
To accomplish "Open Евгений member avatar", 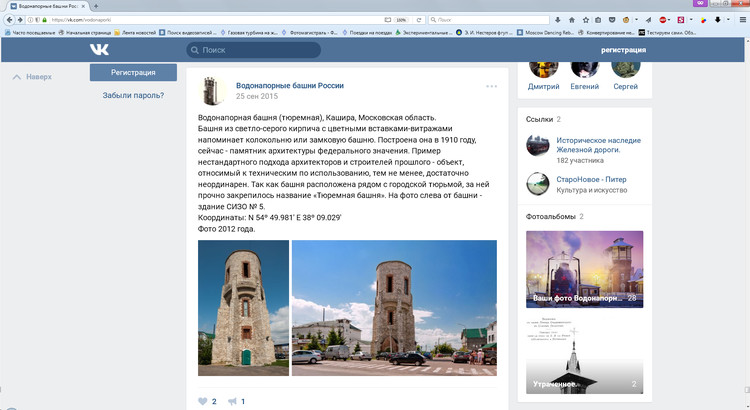I will click(x=585, y=69).
